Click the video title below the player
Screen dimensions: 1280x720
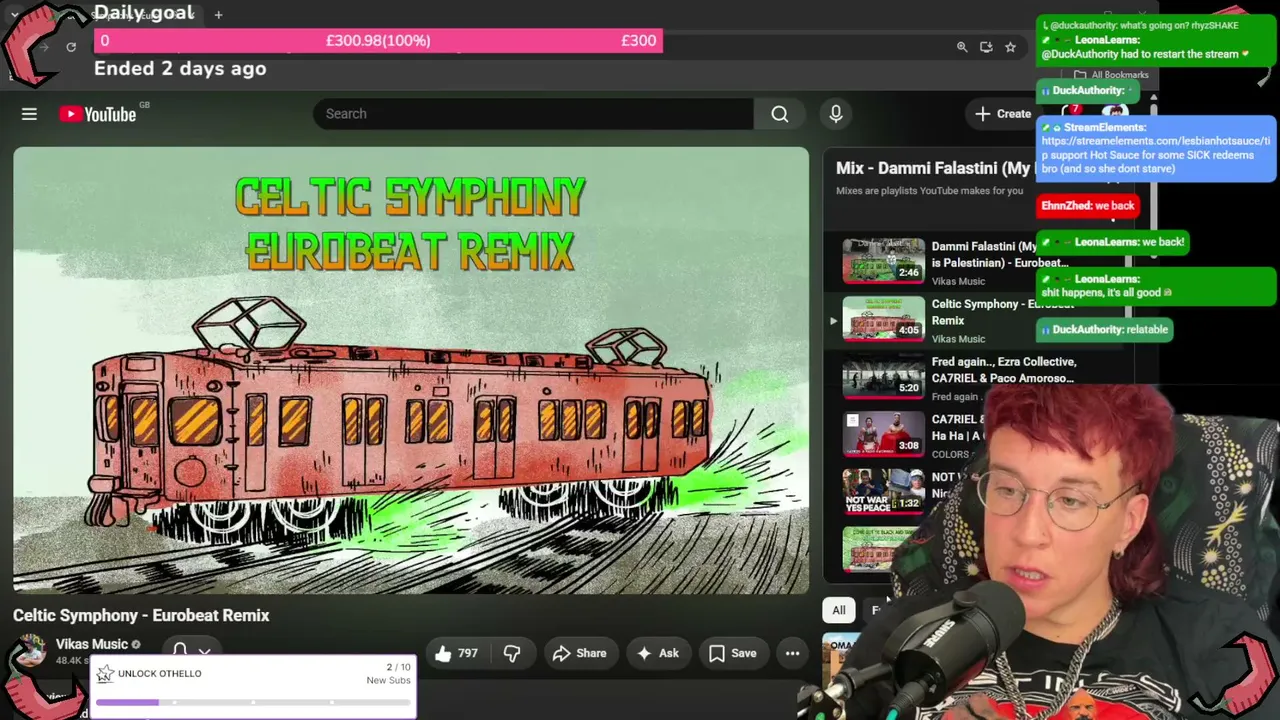point(141,615)
